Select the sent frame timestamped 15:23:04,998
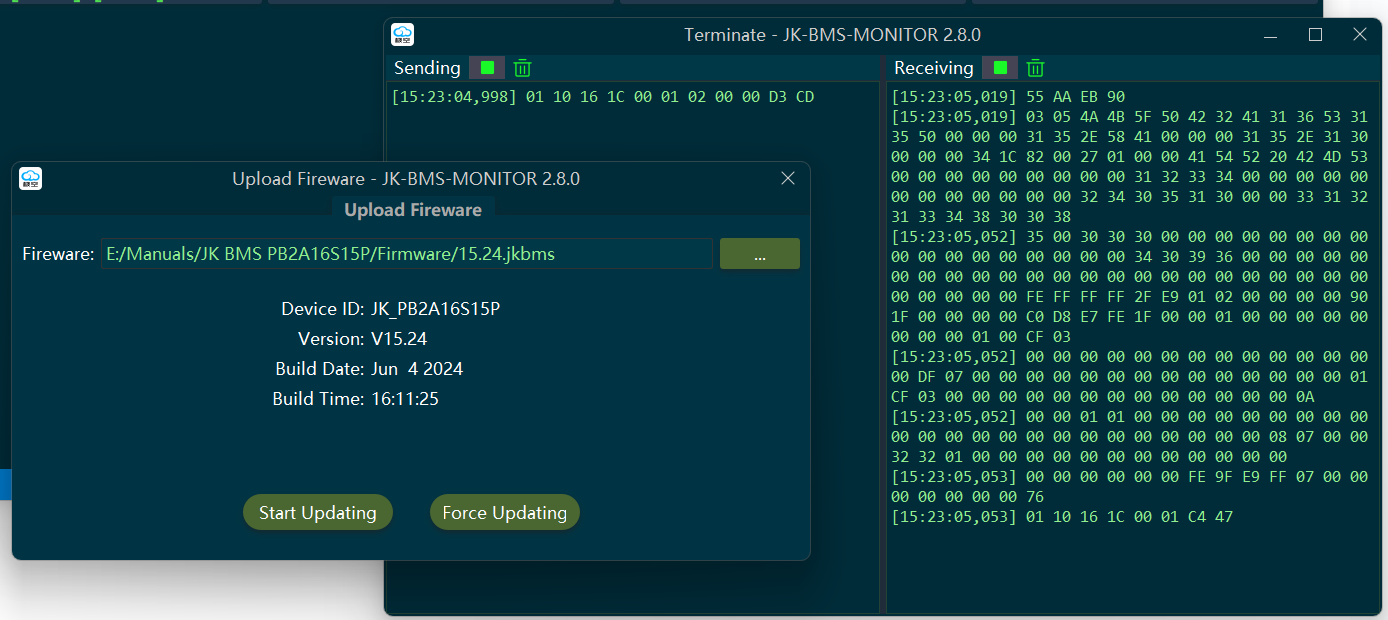This screenshot has width=1388, height=620. 602,97
